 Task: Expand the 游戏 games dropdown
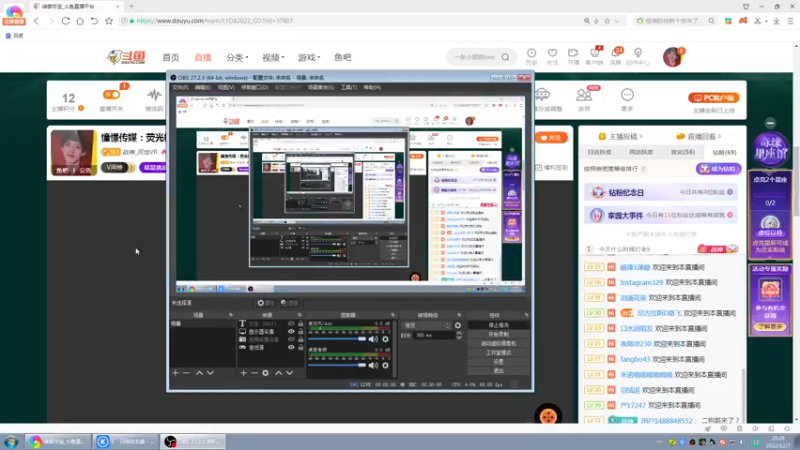[309, 57]
